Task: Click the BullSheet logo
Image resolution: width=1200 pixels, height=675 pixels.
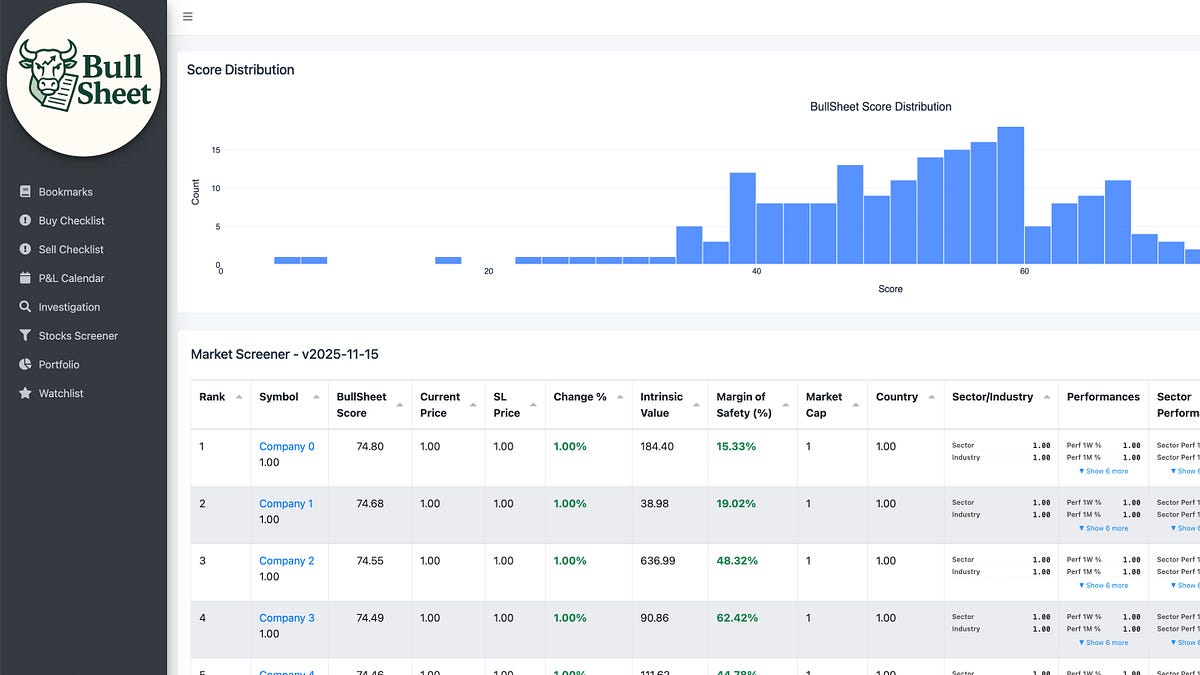Action: click(83, 80)
